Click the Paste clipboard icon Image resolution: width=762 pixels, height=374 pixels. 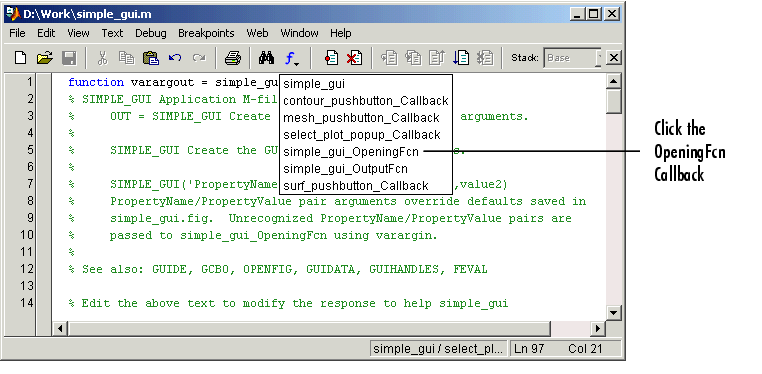click(151, 58)
